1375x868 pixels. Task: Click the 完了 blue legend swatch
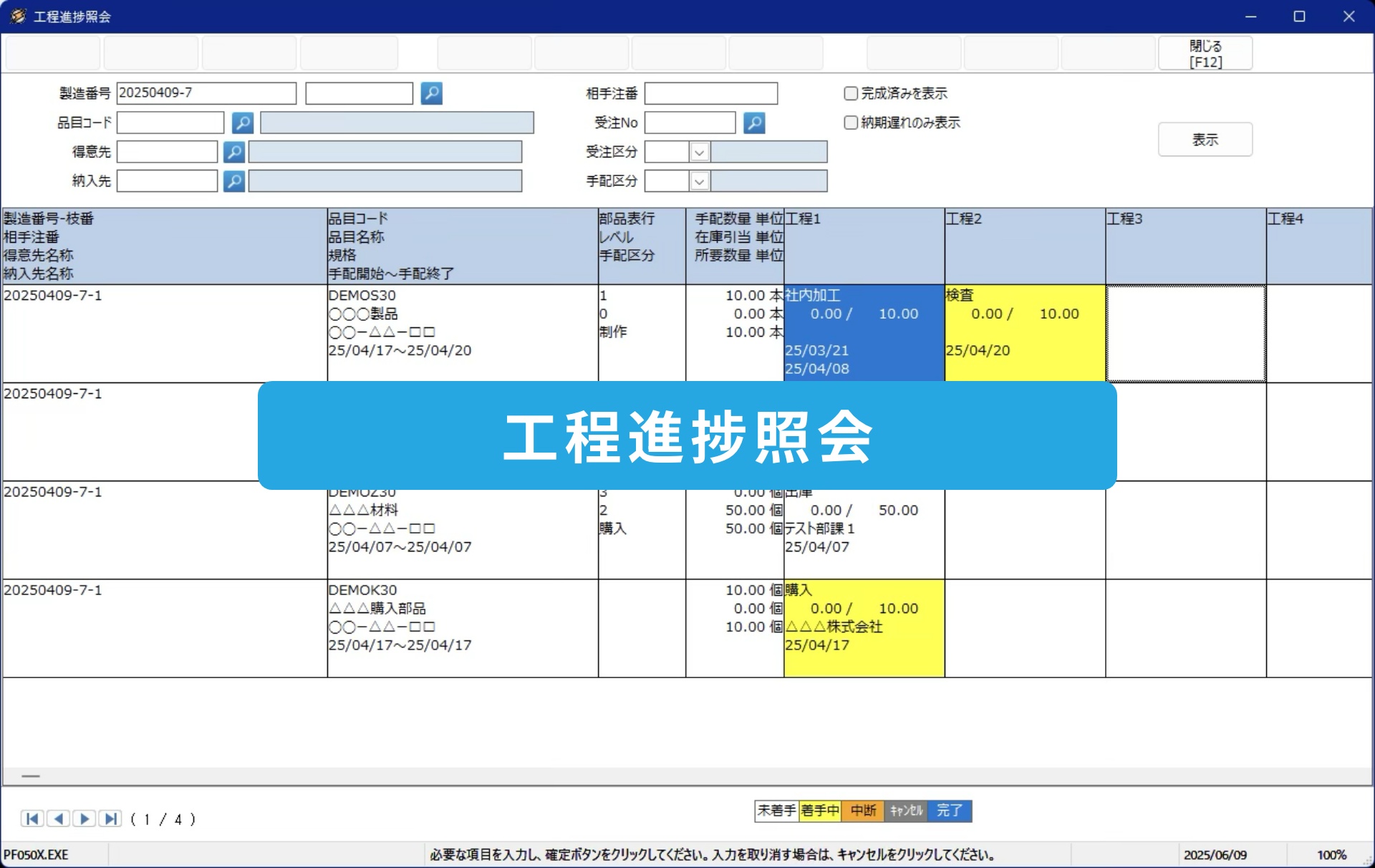click(950, 811)
